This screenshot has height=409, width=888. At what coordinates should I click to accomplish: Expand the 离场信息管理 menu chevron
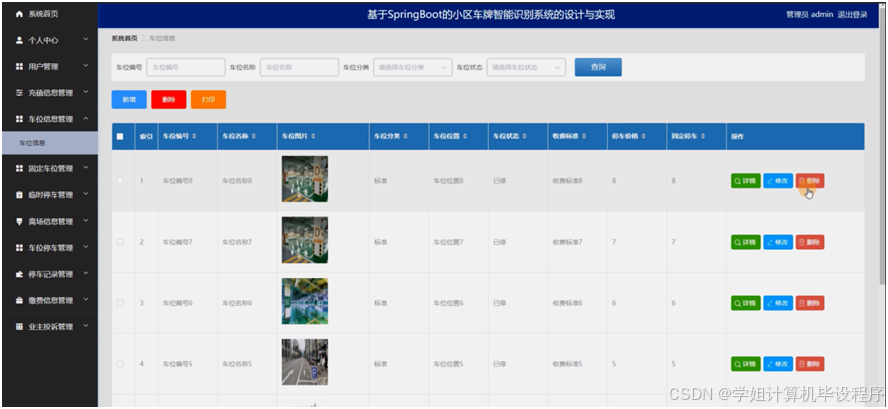click(86, 221)
